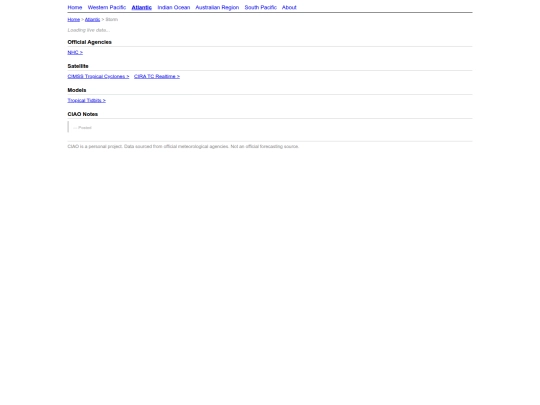Open the Home navigation link
This screenshot has width=540, height=405.
click(x=75, y=7)
